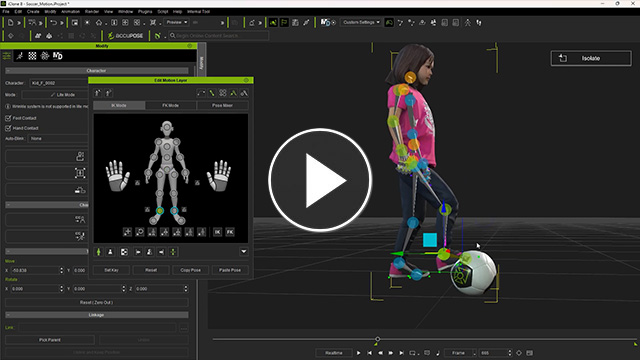Click the green full-body figure icon
Image resolution: width=640 pixels, height=360 pixels.
click(98, 252)
